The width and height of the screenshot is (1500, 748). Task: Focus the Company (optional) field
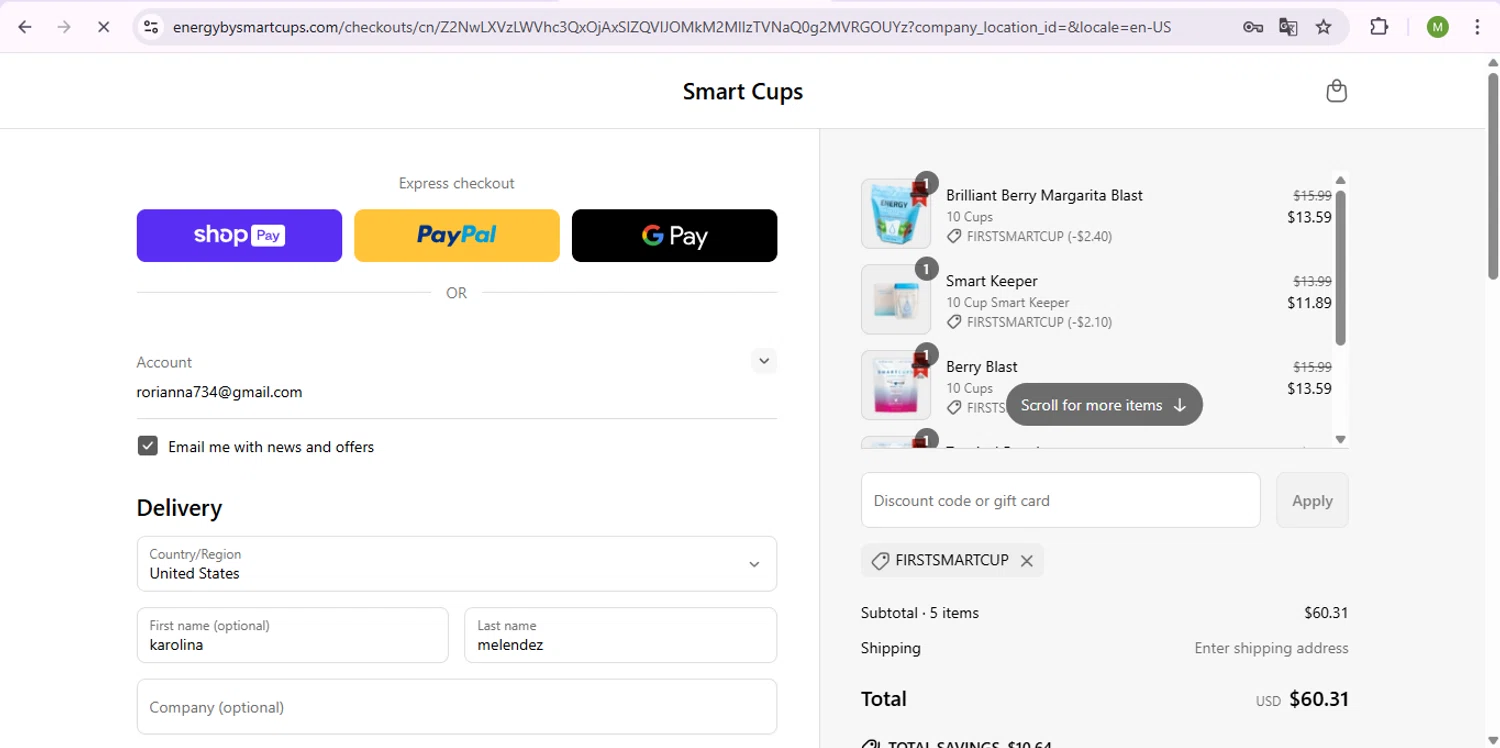coord(457,707)
